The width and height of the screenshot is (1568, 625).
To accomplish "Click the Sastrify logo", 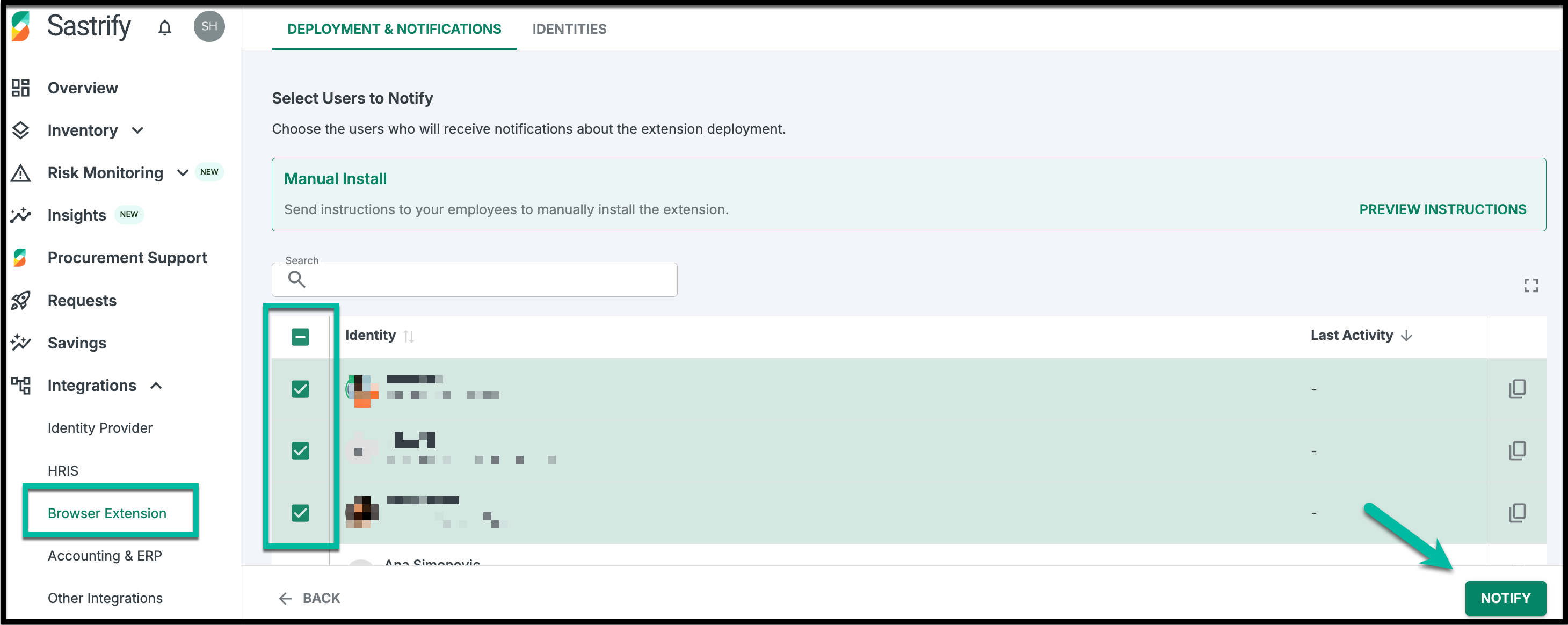I will tap(21, 26).
